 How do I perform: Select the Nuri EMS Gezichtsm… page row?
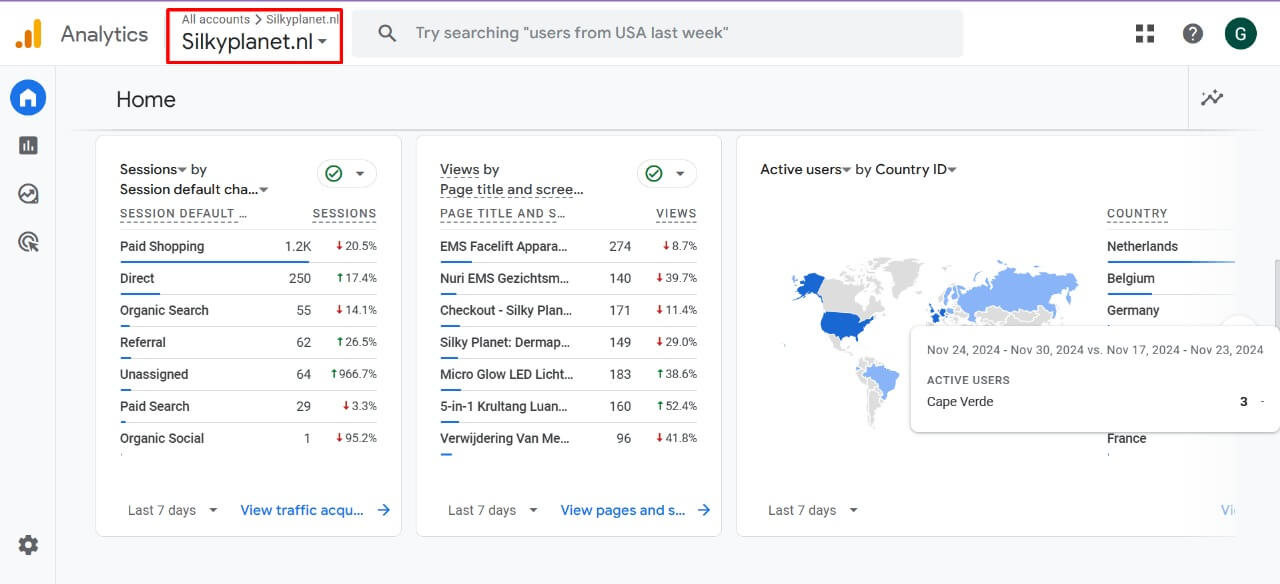[x=568, y=279]
